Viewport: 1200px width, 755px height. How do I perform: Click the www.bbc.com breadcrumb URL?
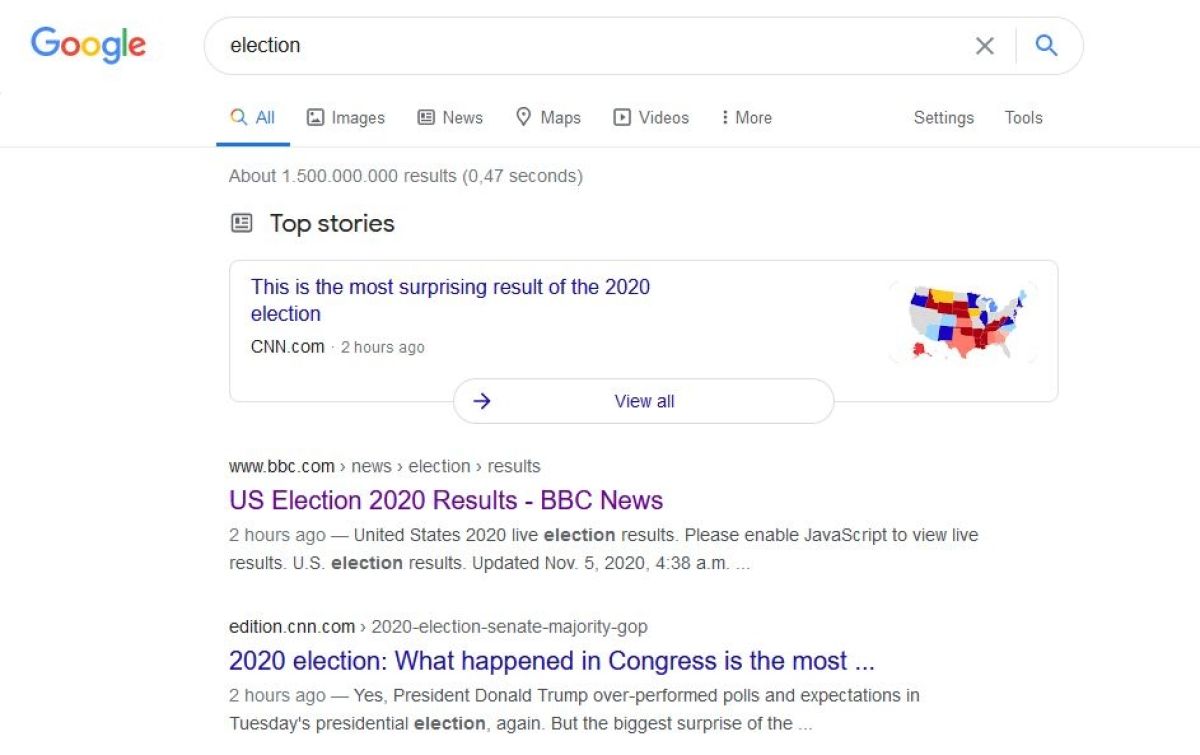(282, 466)
